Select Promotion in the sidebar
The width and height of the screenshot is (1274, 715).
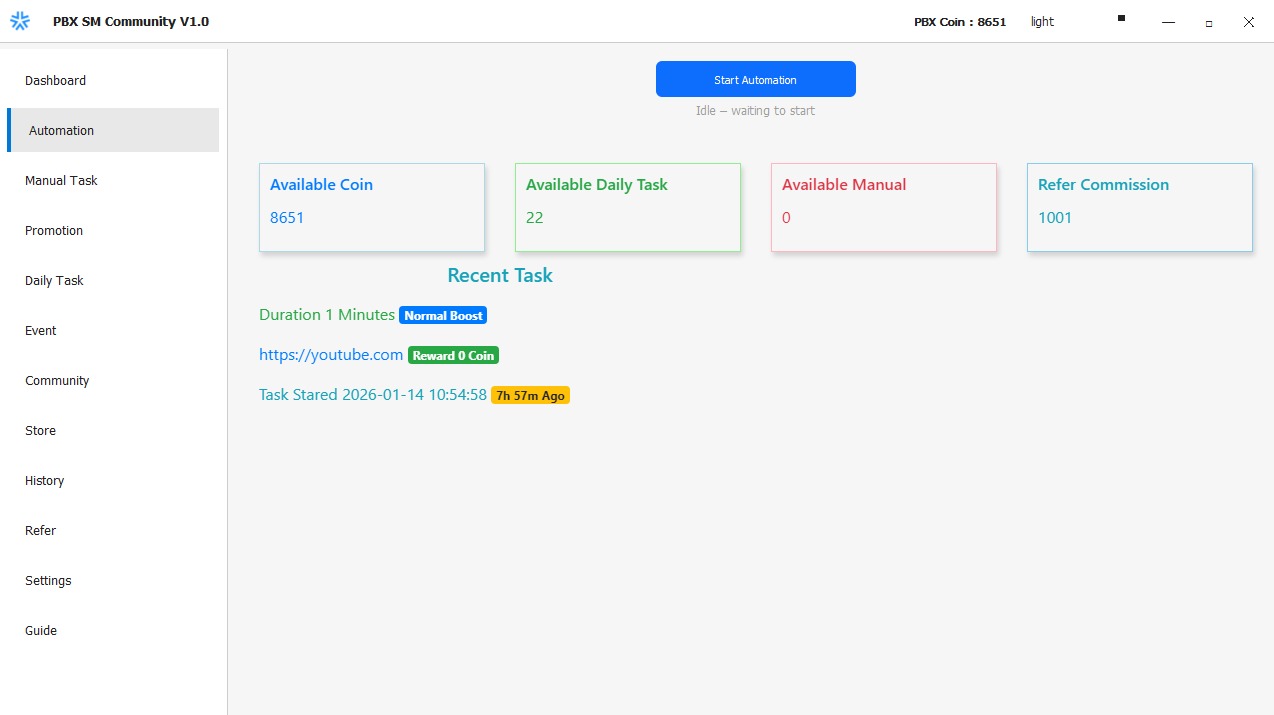click(x=54, y=230)
